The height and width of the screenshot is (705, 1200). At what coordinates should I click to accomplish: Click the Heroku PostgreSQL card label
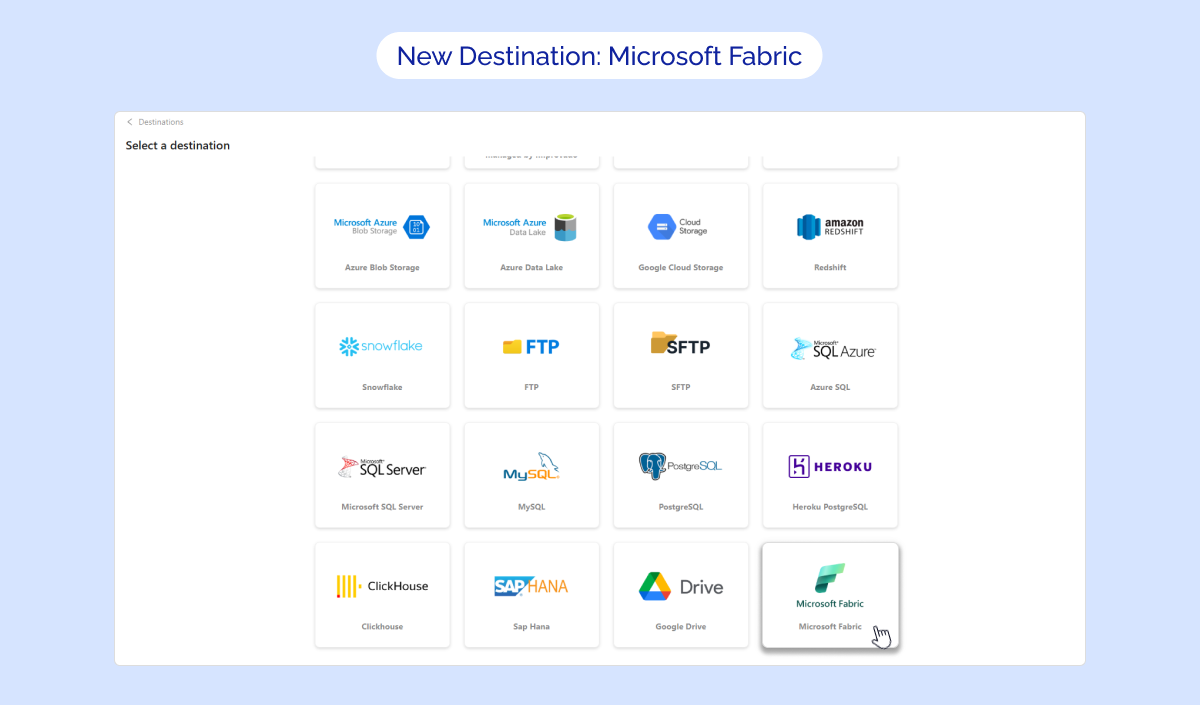tap(830, 507)
